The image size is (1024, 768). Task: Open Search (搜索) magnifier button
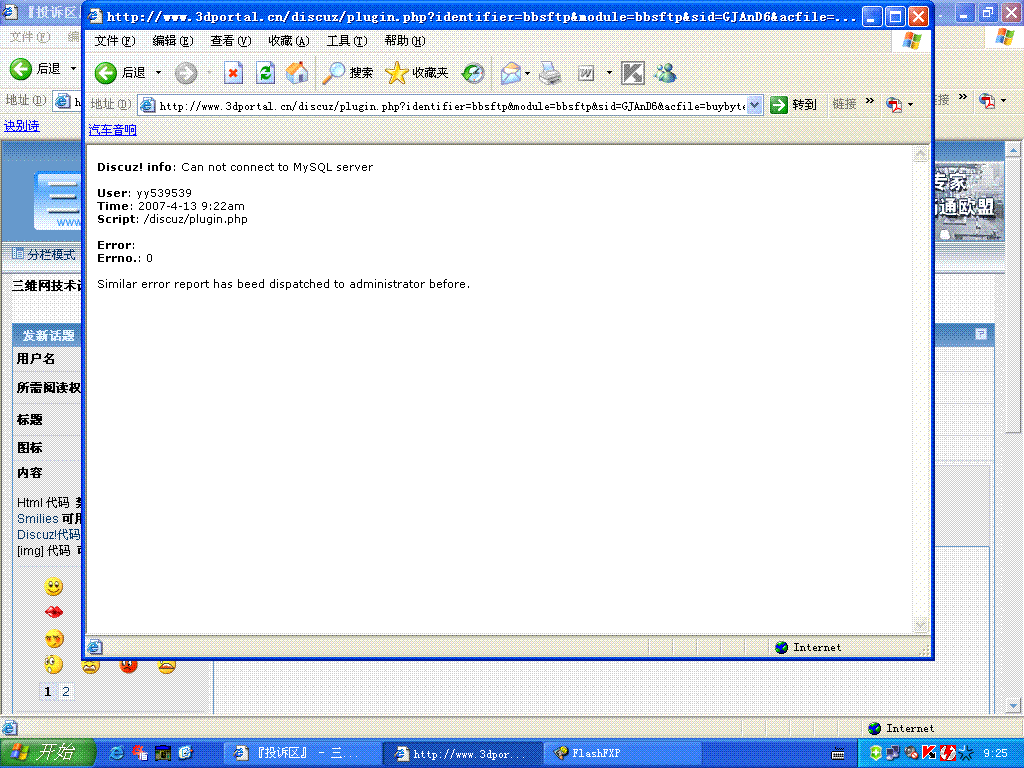[x=347, y=73]
